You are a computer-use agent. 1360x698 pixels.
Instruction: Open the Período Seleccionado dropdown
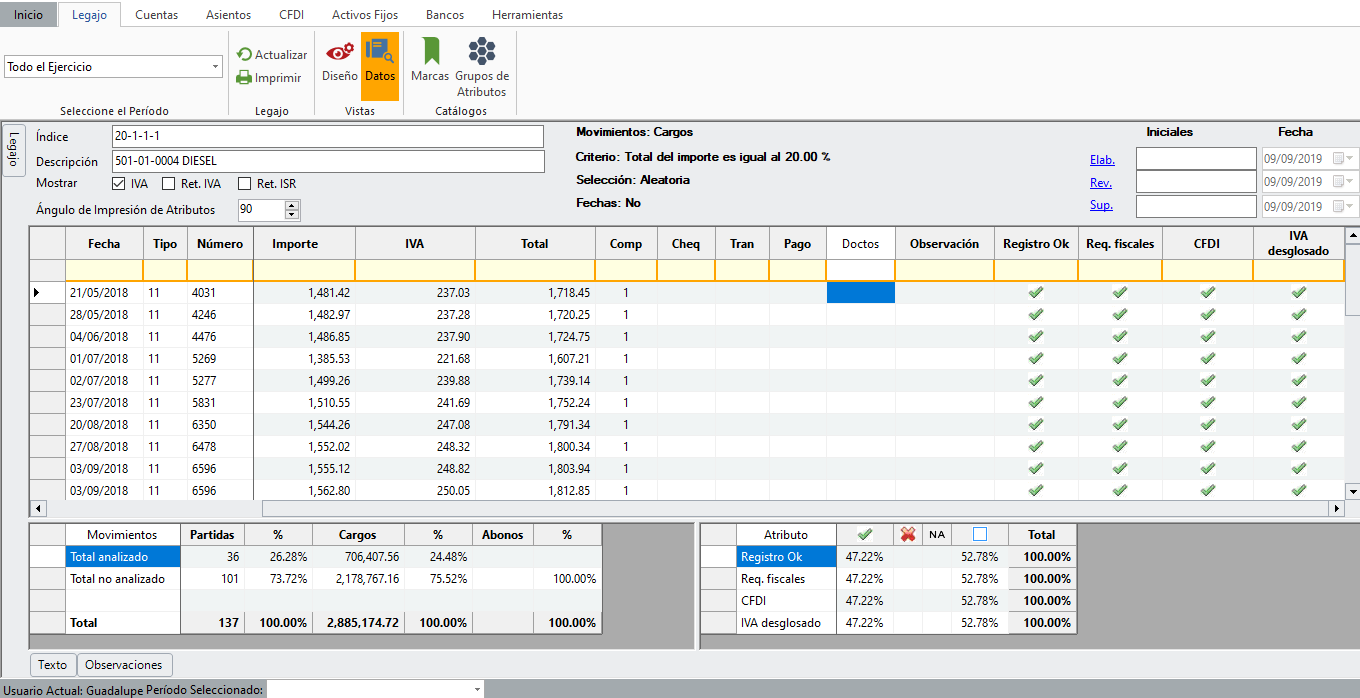point(477,690)
